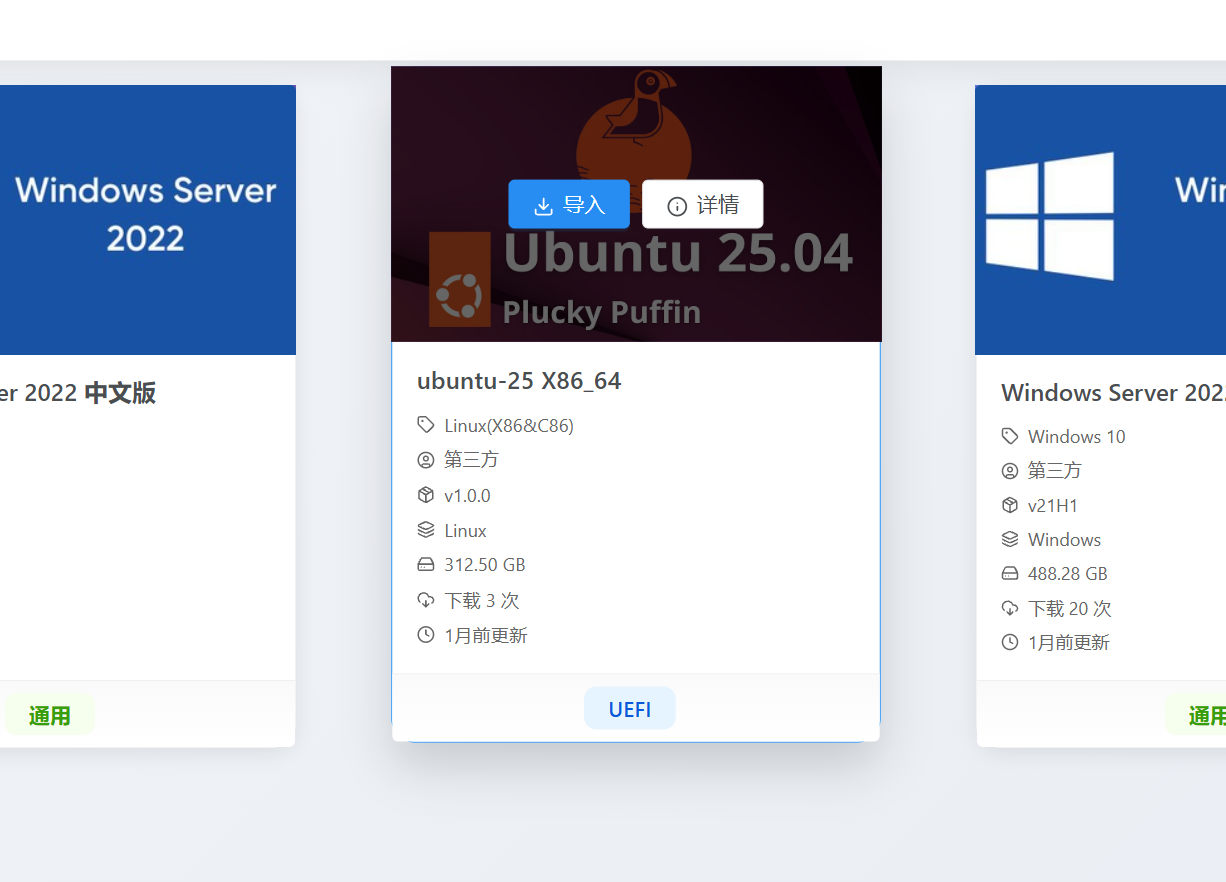The image size is (1226, 882).
Task: Click the cube version icon next to v1.0.0
Action: (426, 495)
